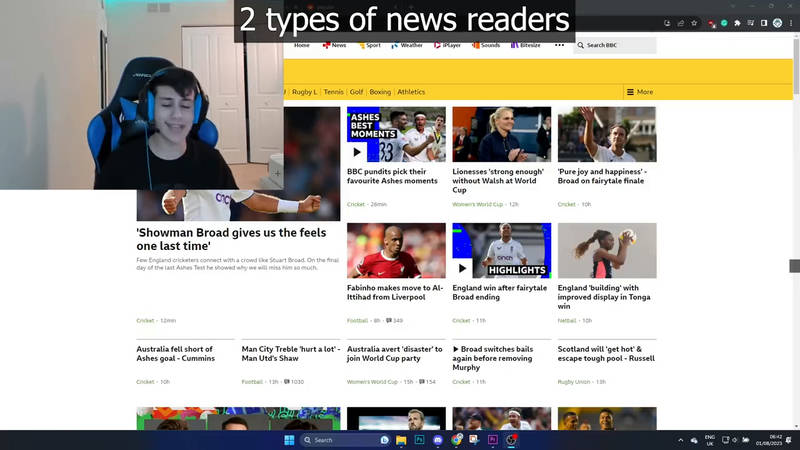Viewport: 800px width, 450px height.
Task: Click the Search BBC magnifier icon
Action: pos(581,45)
